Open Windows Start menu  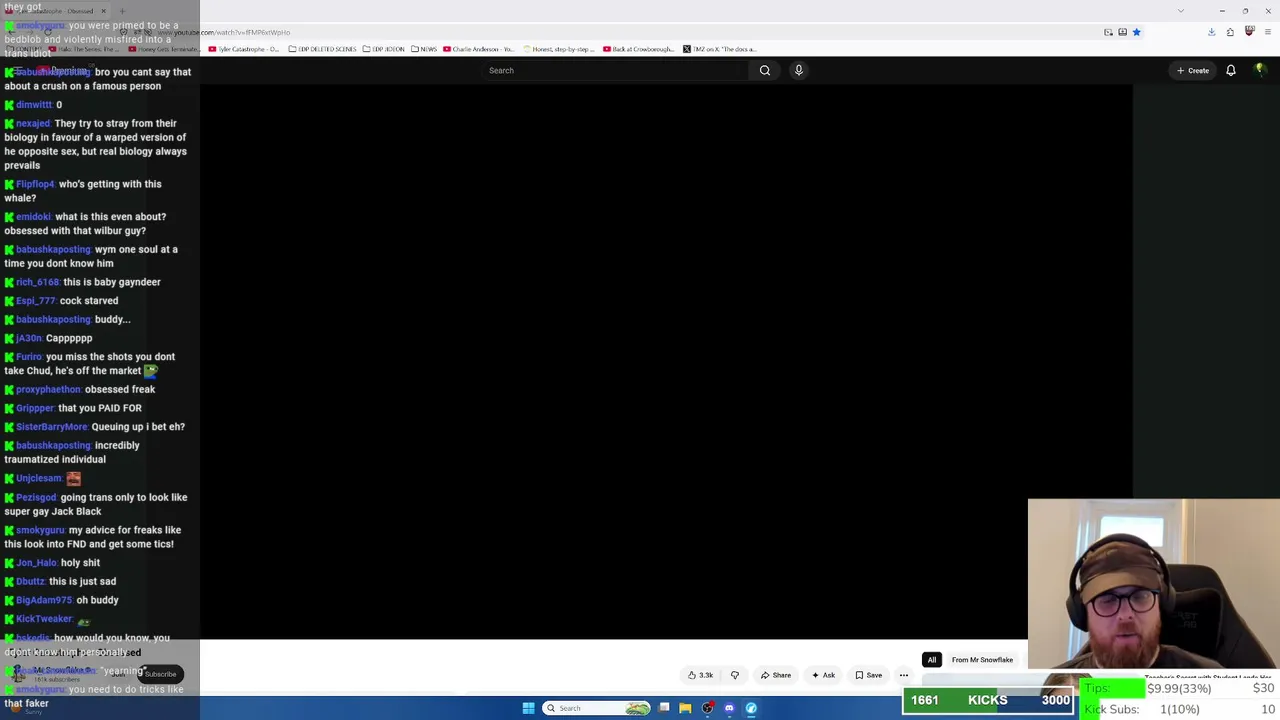(x=528, y=708)
